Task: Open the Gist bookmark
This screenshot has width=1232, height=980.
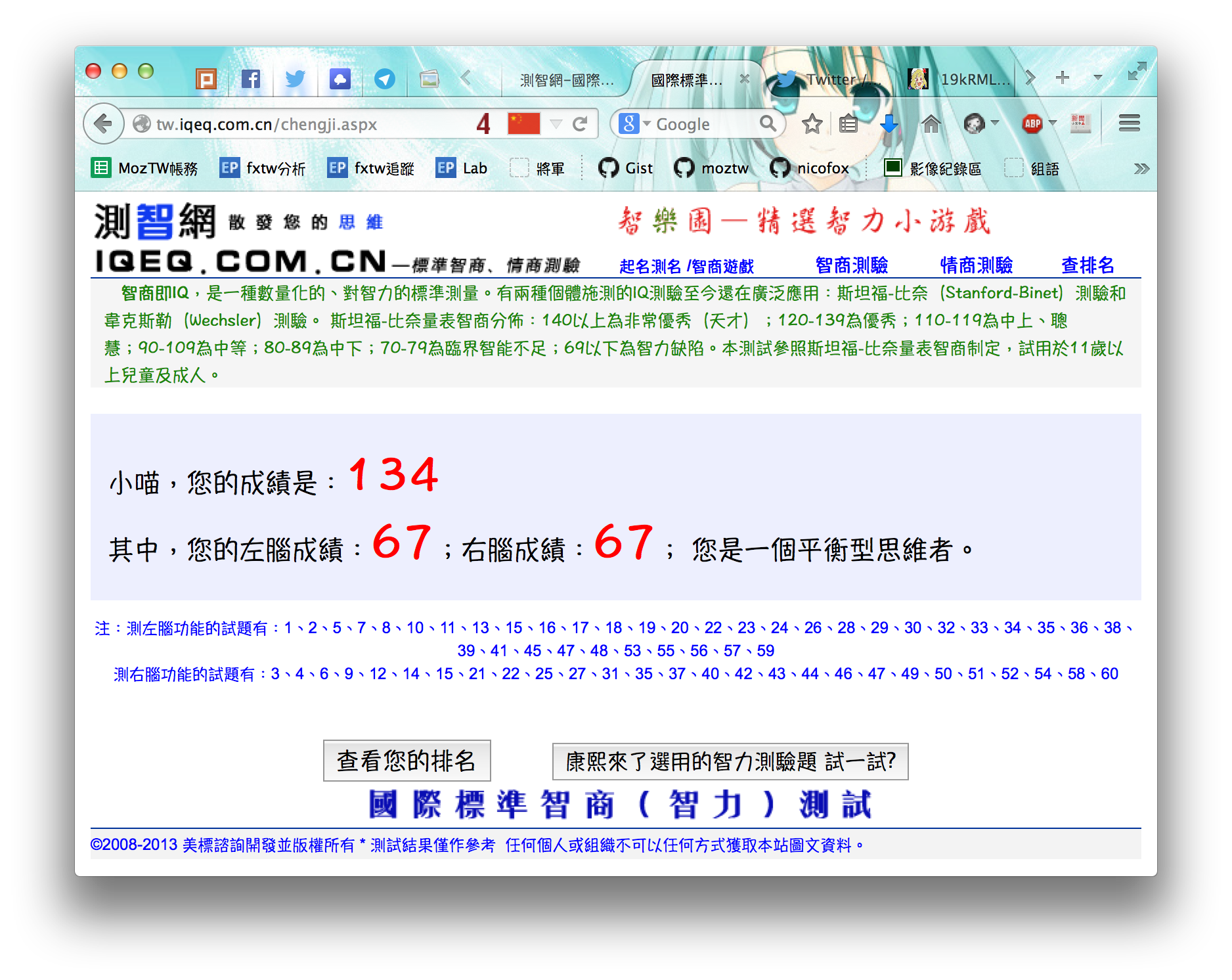Action: (x=626, y=169)
